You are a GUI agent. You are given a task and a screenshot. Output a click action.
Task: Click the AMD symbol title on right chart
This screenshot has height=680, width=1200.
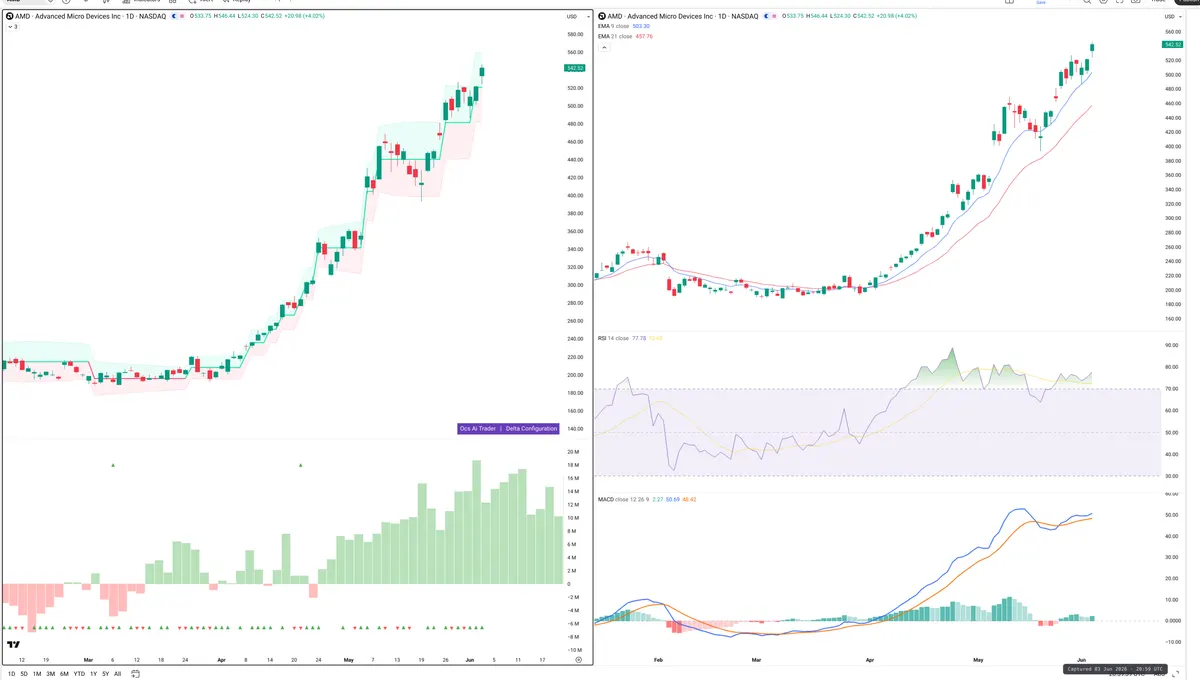(684, 16)
